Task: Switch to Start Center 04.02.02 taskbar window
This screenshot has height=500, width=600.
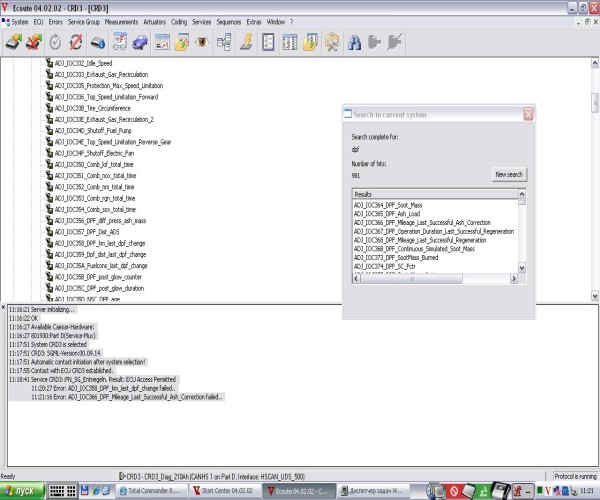Action: click(225, 491)
